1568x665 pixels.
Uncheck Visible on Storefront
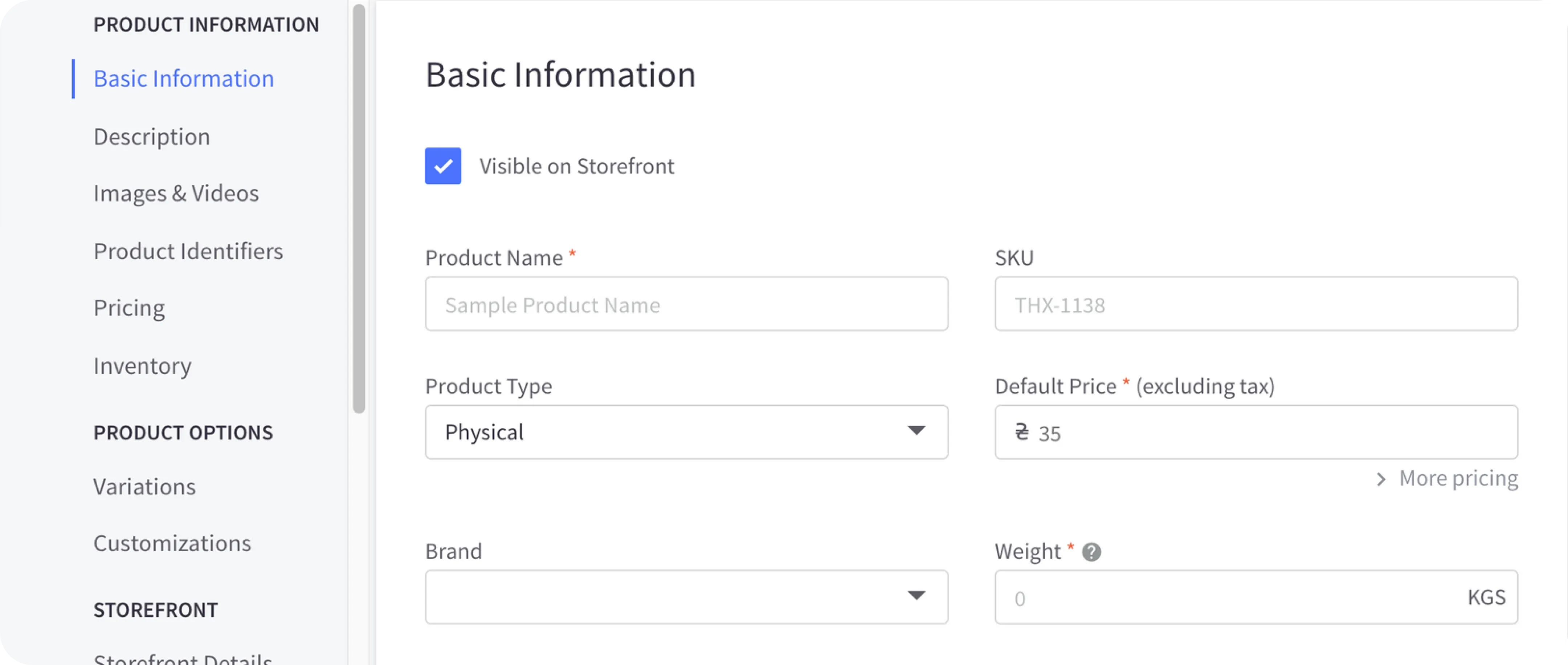(442, 166)
